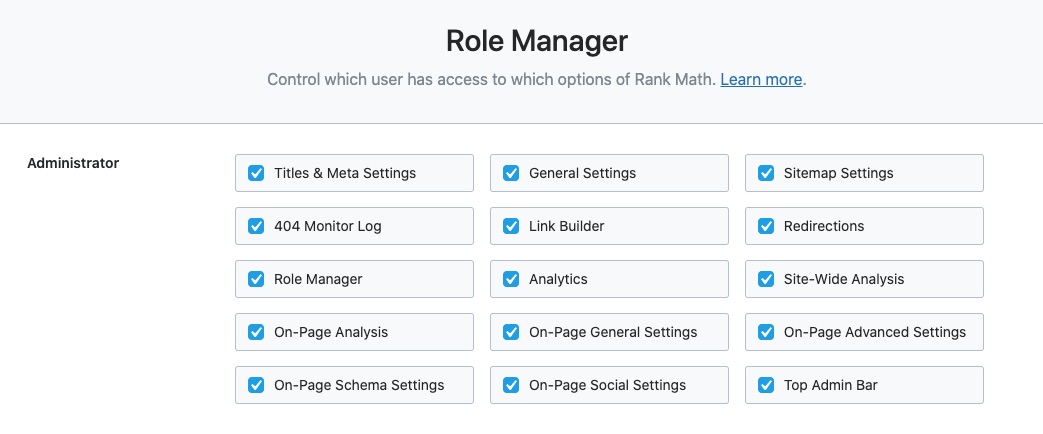Disable On-Page Advanced Settings checkbox
The height and width of the screenshot is (434, 1043).
[x=766, y=332]
